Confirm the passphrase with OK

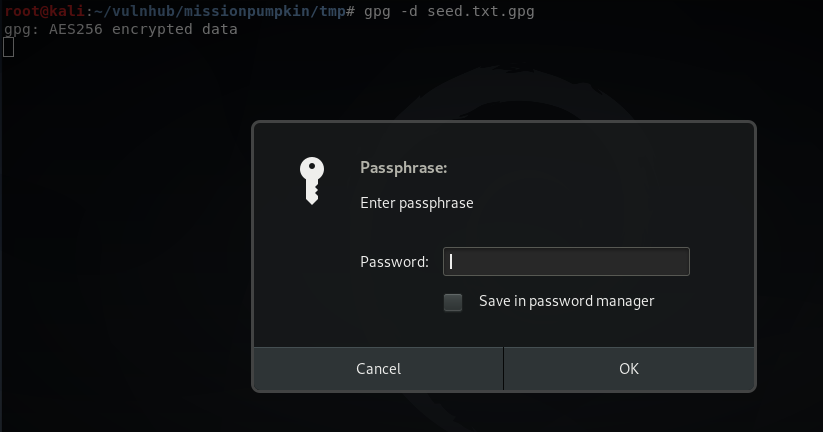point(629,368)
